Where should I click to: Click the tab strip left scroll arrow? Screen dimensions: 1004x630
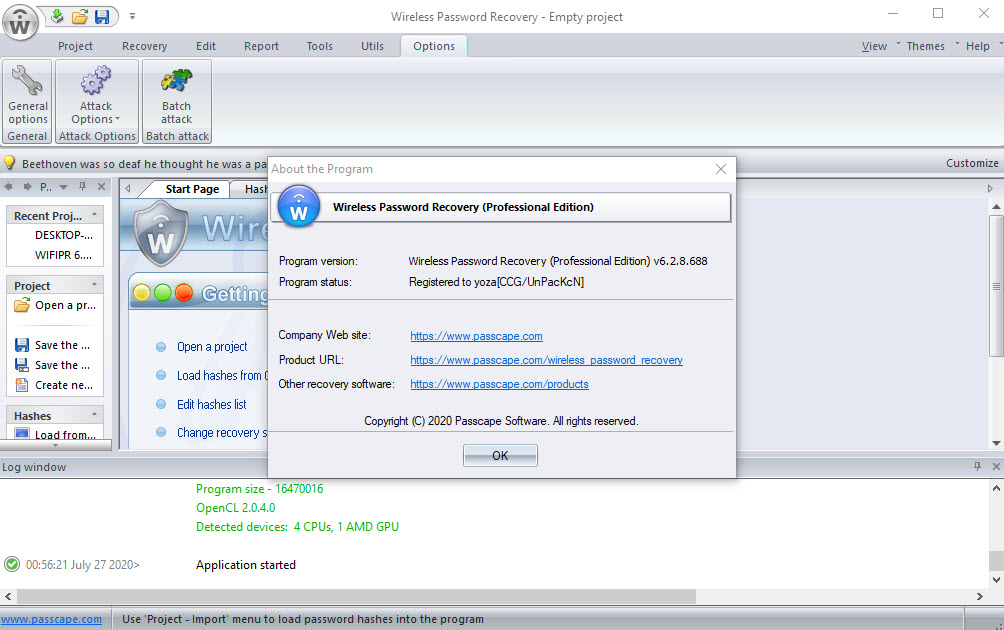point(128,189)
